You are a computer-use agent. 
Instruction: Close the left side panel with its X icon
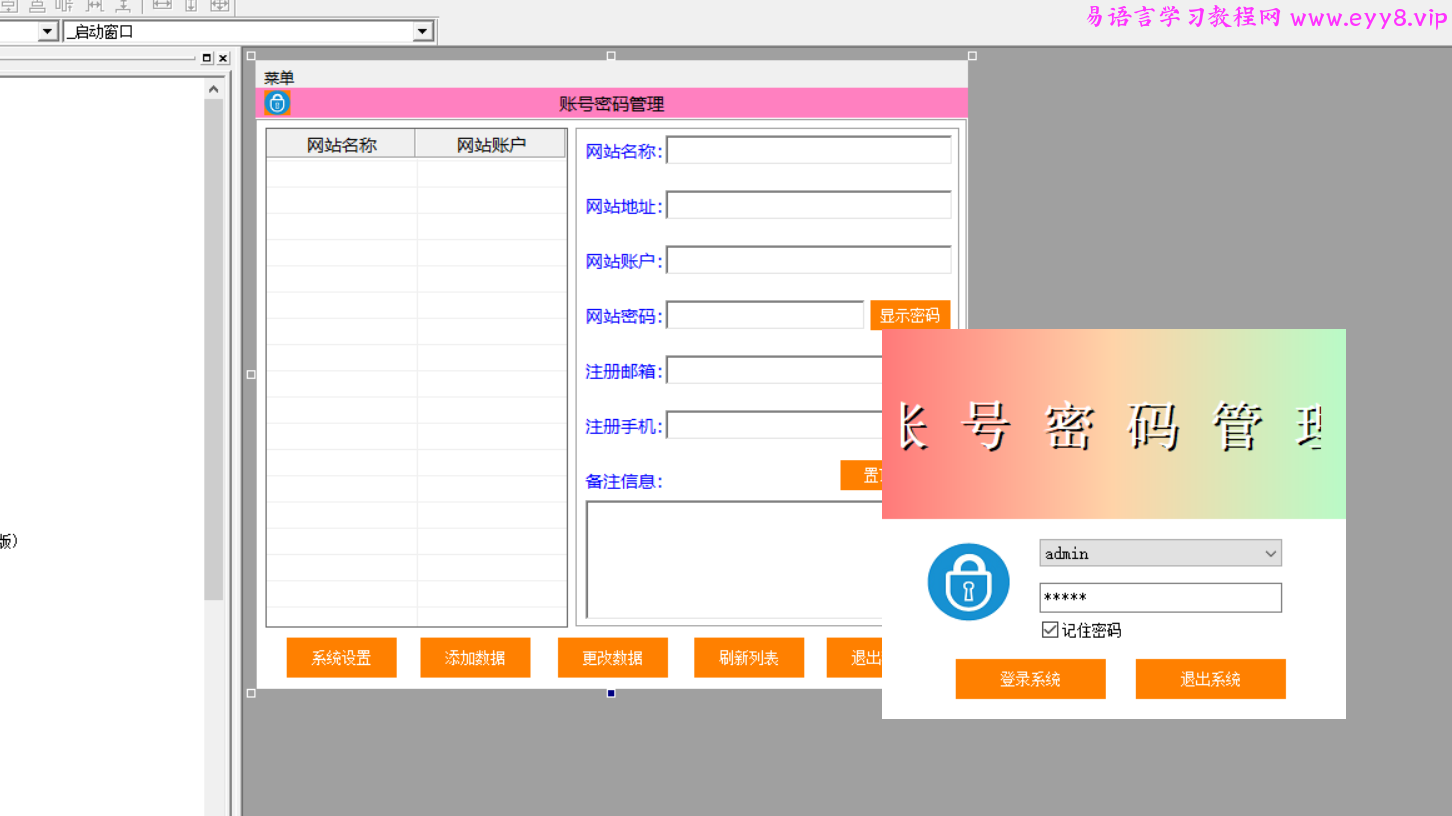coord(223,58)
